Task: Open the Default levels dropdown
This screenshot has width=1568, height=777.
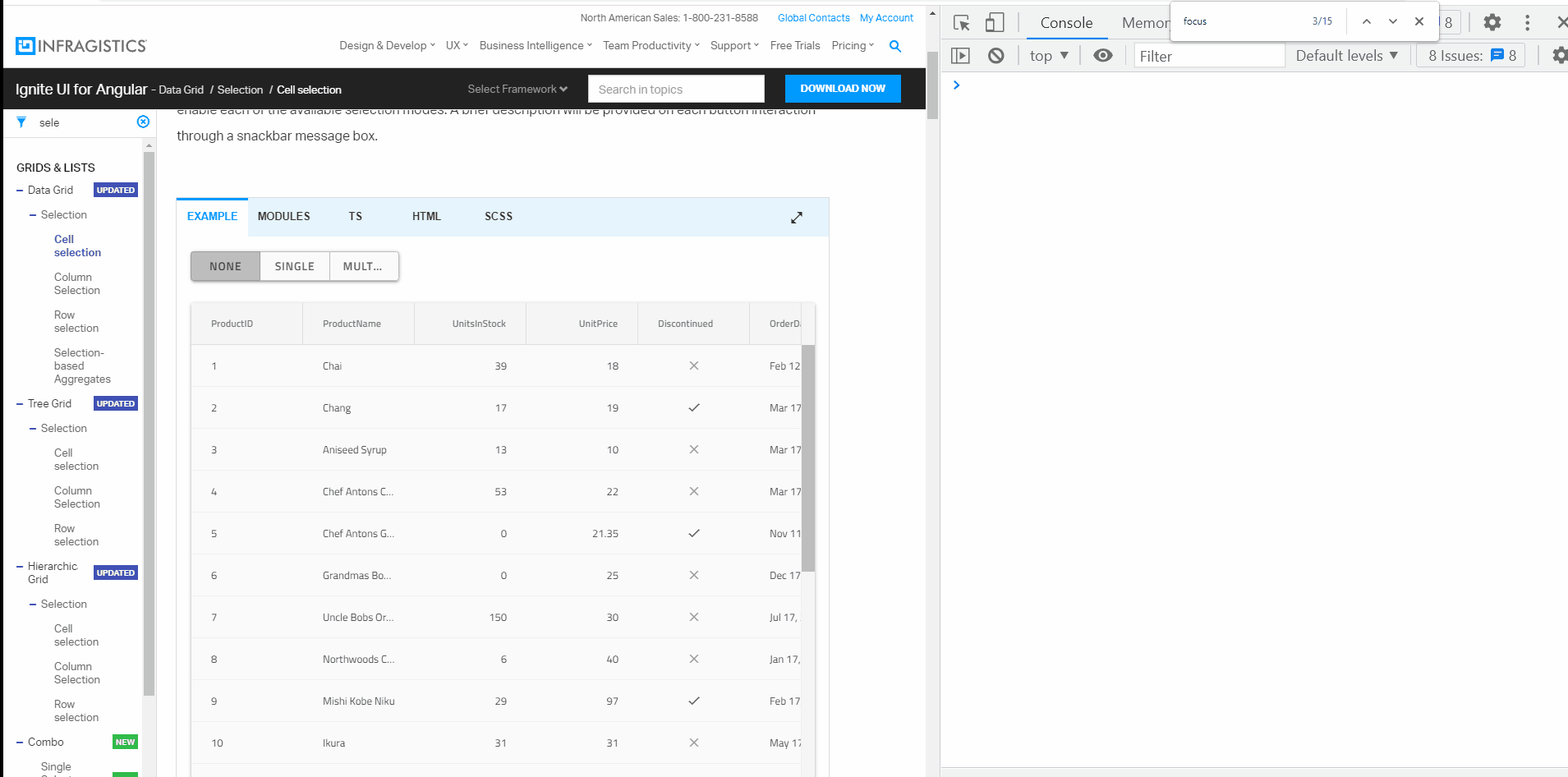Action: click(1345, 55)
